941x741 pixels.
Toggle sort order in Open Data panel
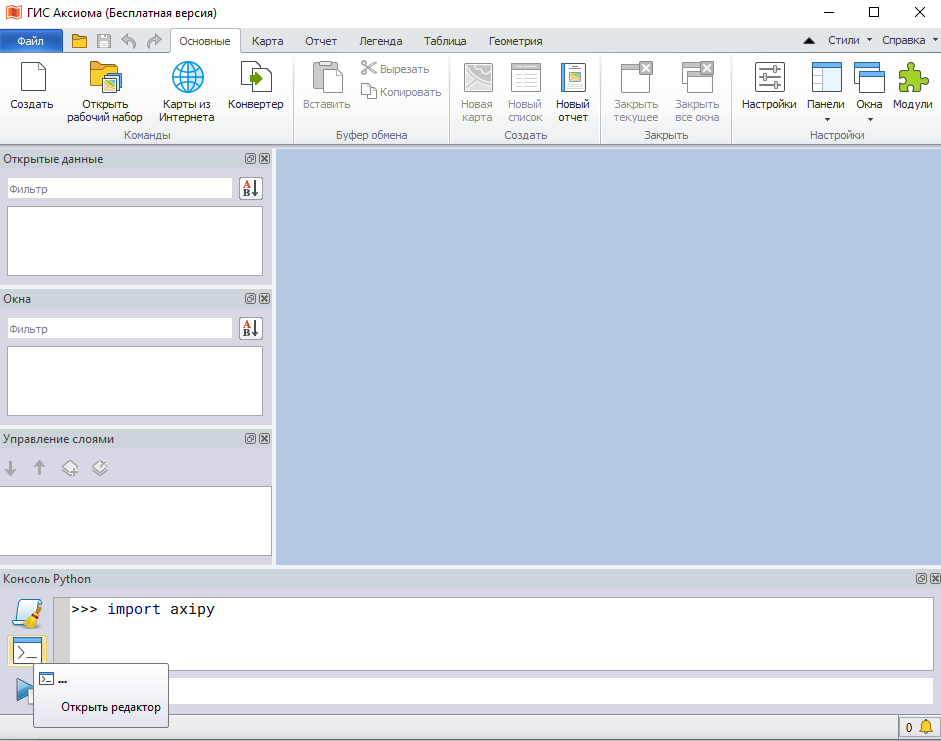(x=250, y=189)
